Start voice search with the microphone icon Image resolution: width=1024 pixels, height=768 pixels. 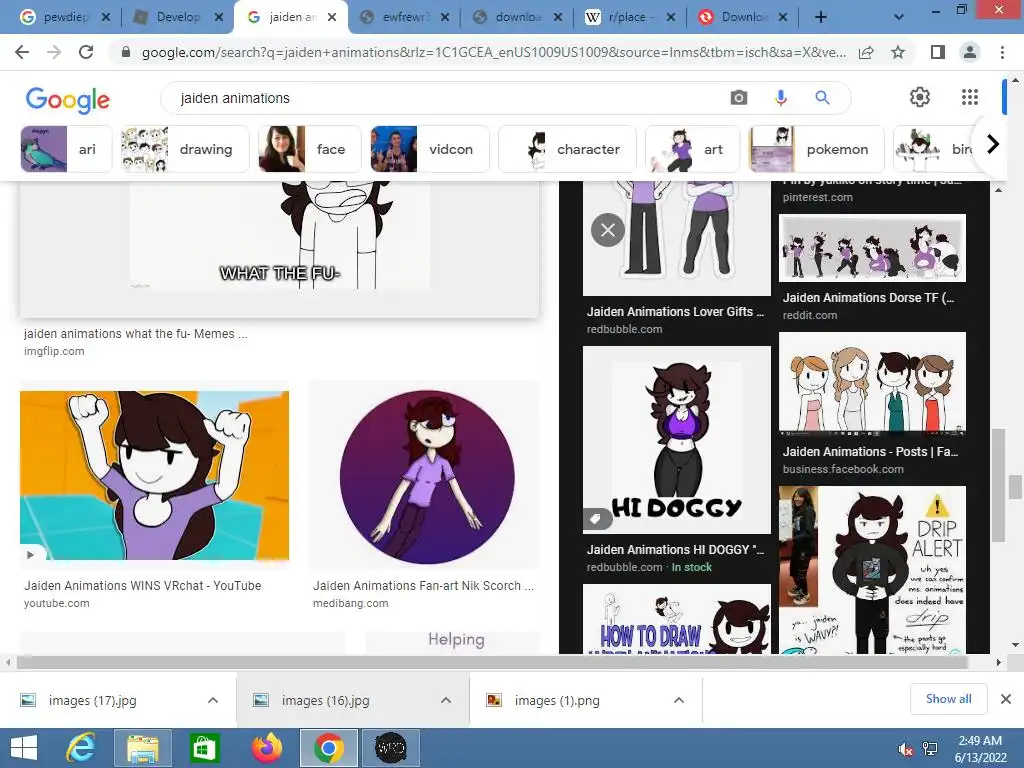point(780,98)
